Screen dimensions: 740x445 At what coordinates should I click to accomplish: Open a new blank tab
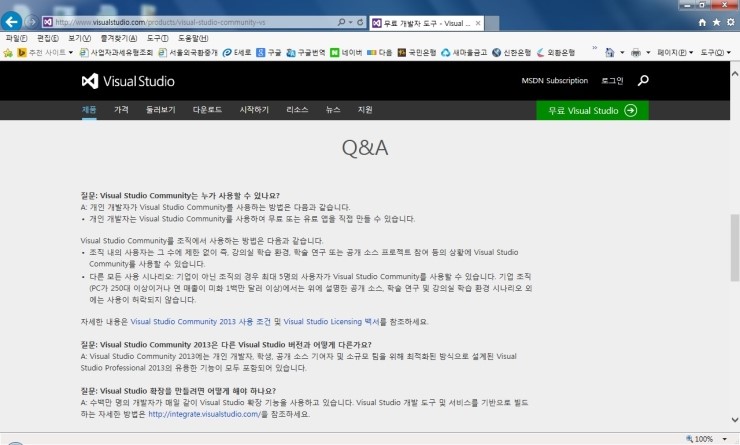pyautogui.click(x=492, y=23)
